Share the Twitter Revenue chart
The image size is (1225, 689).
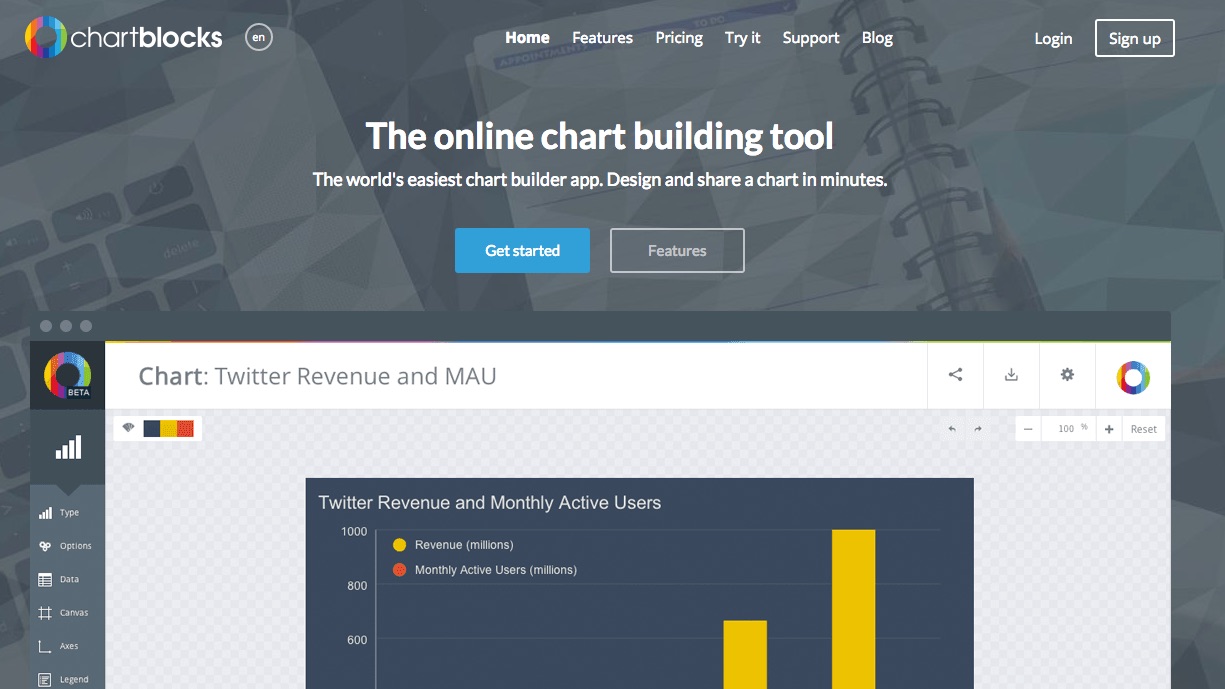coord(955,375)
